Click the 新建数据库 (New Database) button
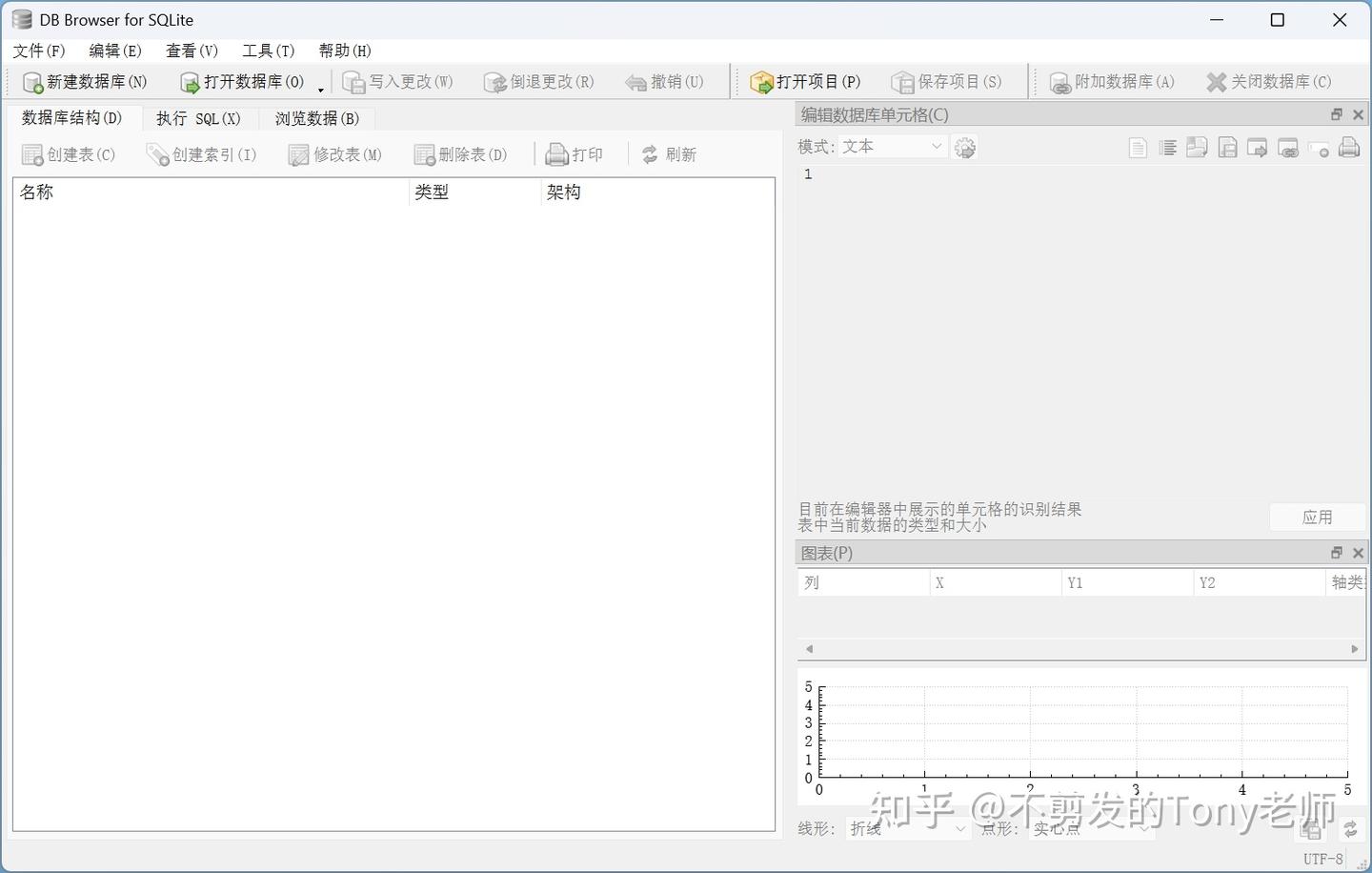The height and width of the screenshot is (873, 1372). (x=84, y=82)
